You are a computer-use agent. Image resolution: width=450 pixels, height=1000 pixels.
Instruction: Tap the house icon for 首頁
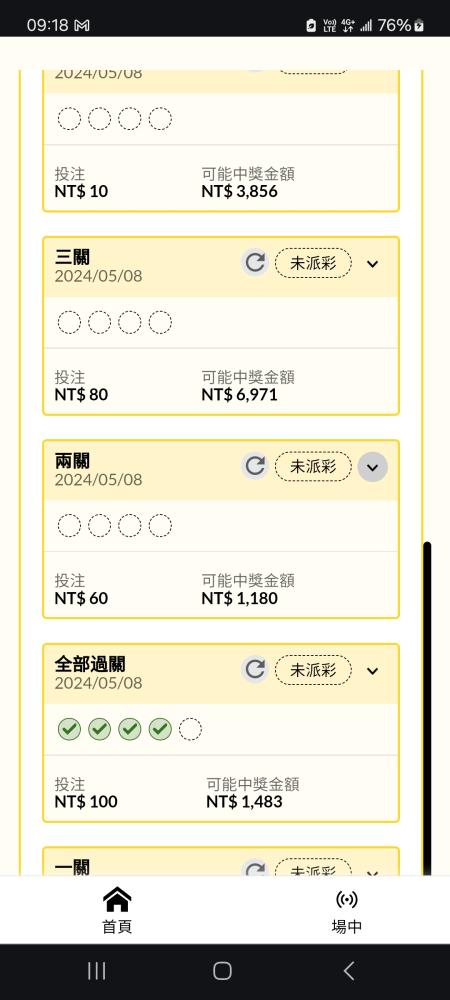pyautogui.click(x=117, y=899)
